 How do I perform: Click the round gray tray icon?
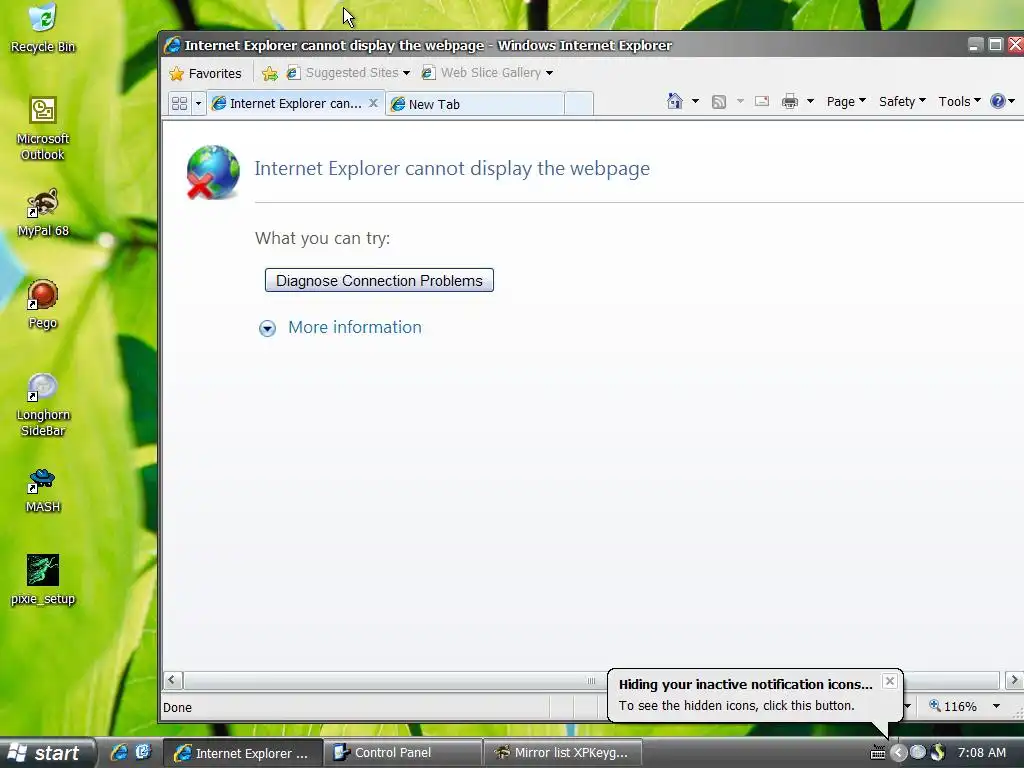click(x=918, y=752)
